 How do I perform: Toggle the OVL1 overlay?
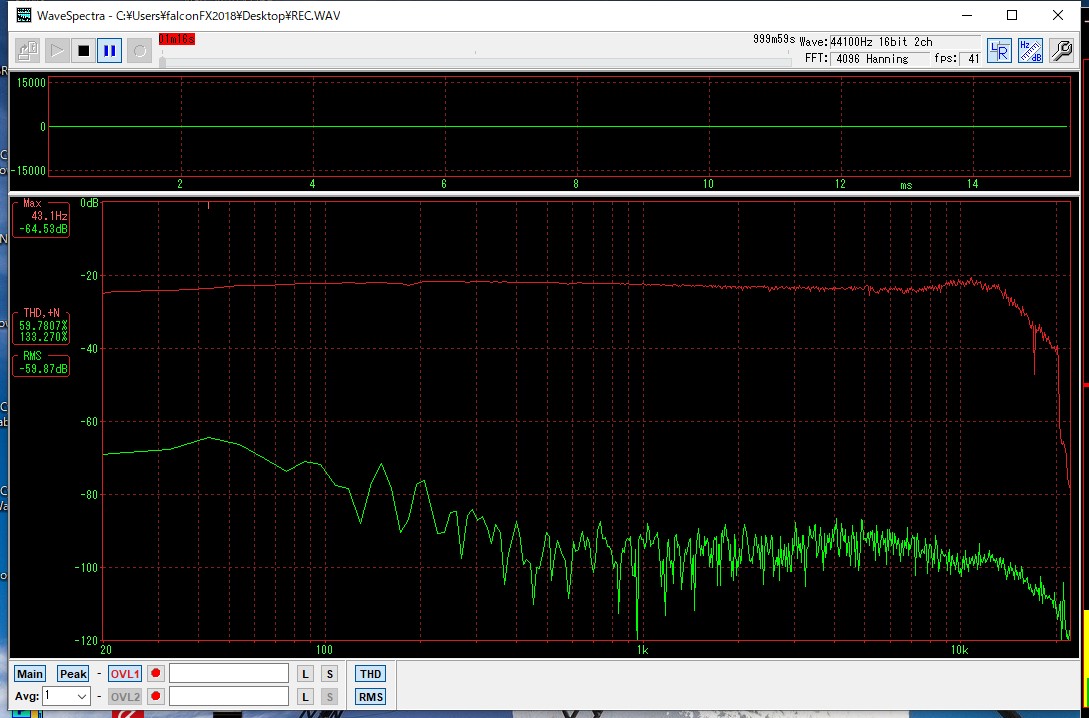click(x=124, y=674)
